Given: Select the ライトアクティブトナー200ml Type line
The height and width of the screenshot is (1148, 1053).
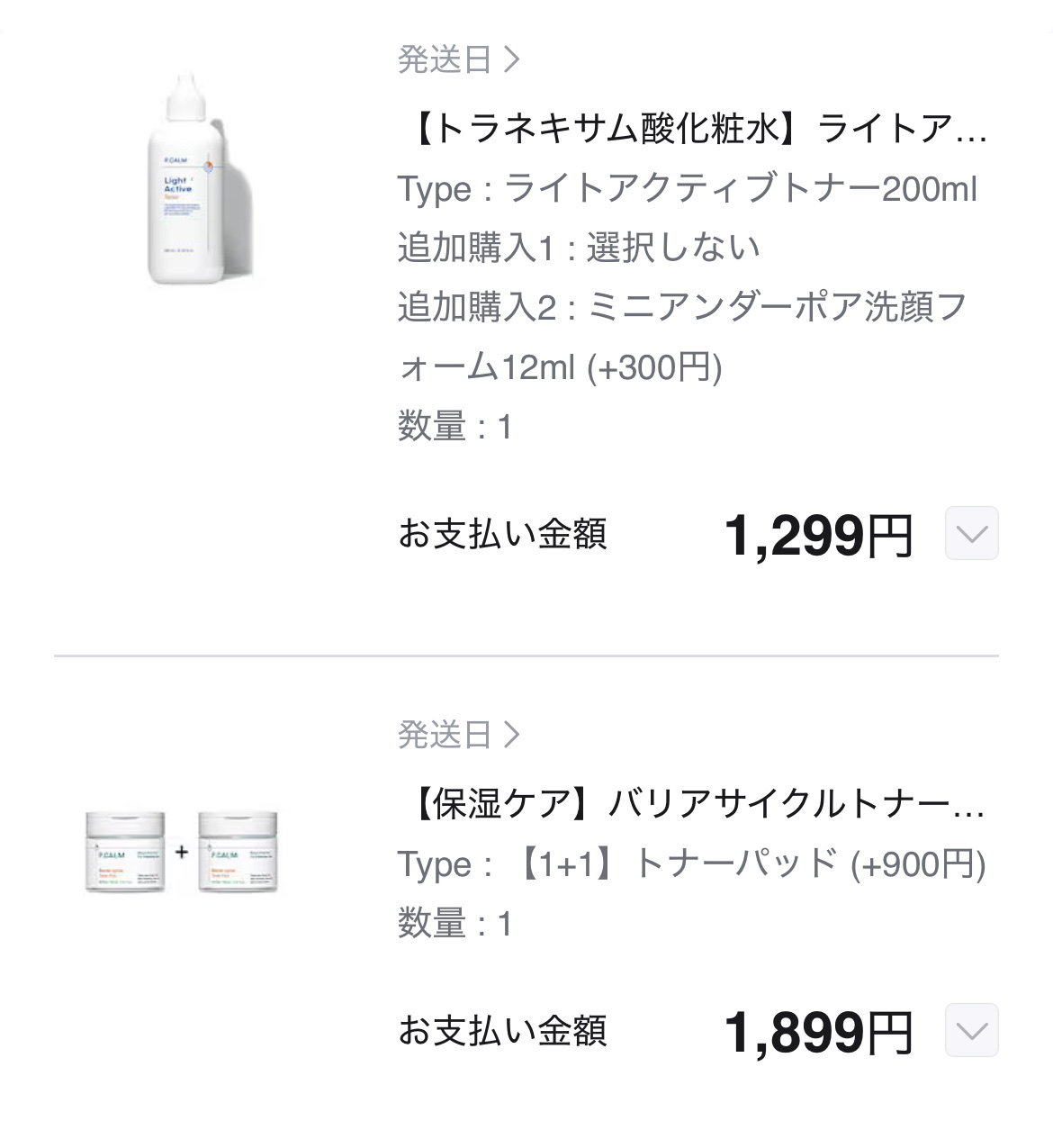Looking at the screenshot, I should coord(688,190).
